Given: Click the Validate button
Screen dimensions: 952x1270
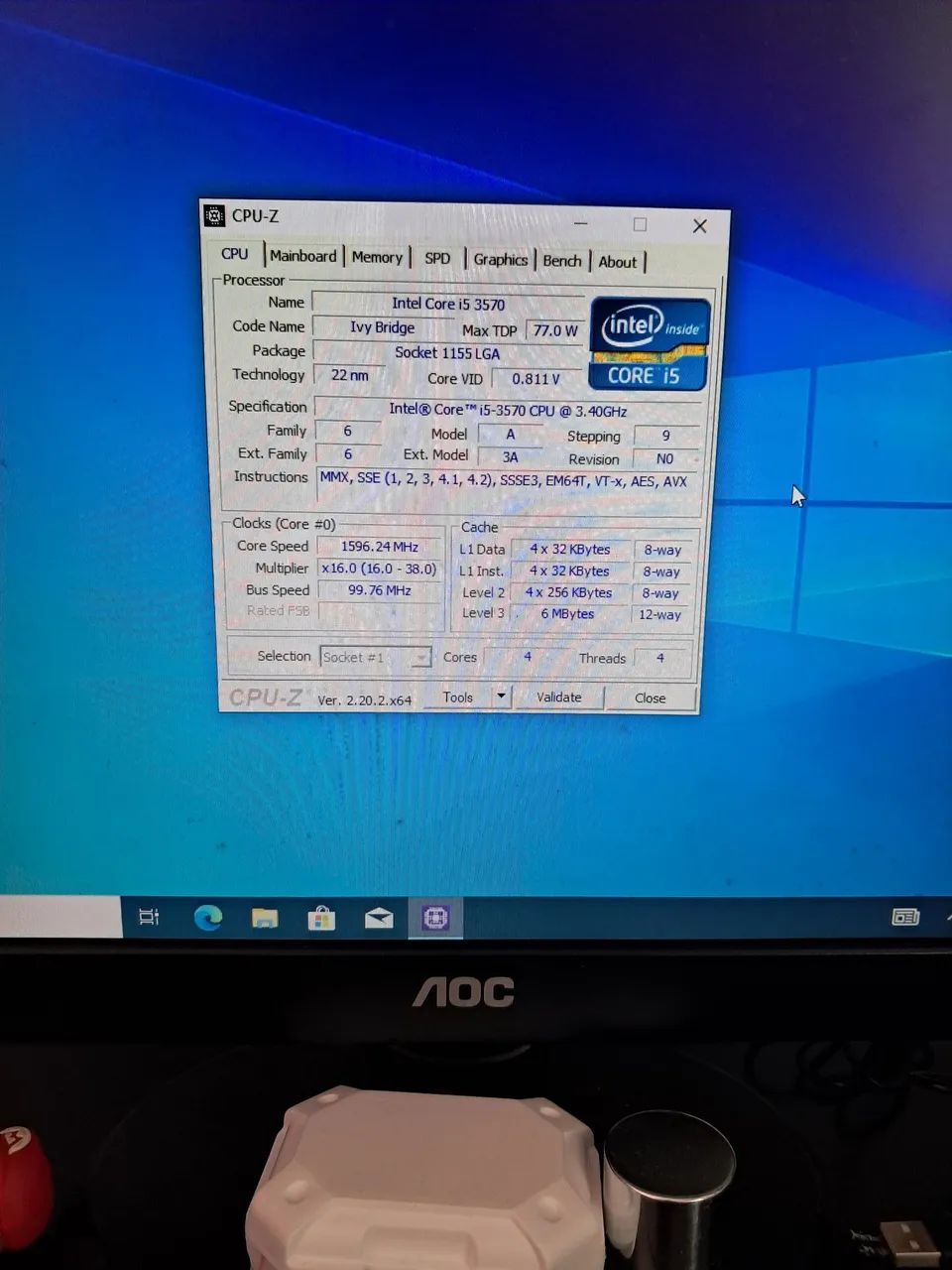Looking at the screenshot, I should coord(559,698).
